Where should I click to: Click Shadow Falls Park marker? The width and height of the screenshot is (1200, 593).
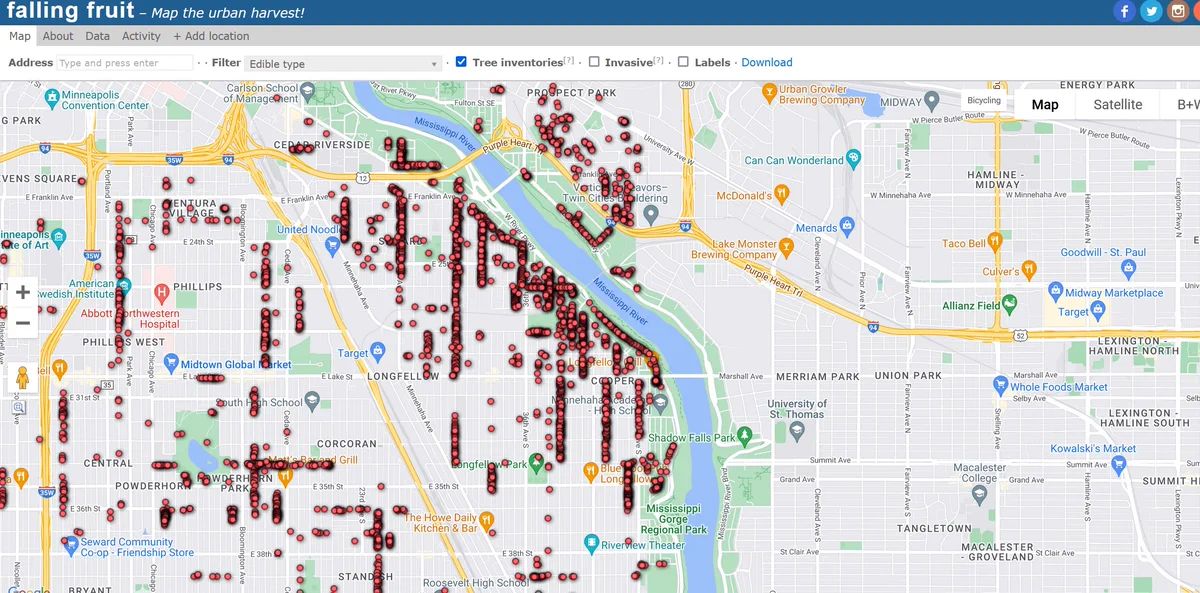point(746,438)
